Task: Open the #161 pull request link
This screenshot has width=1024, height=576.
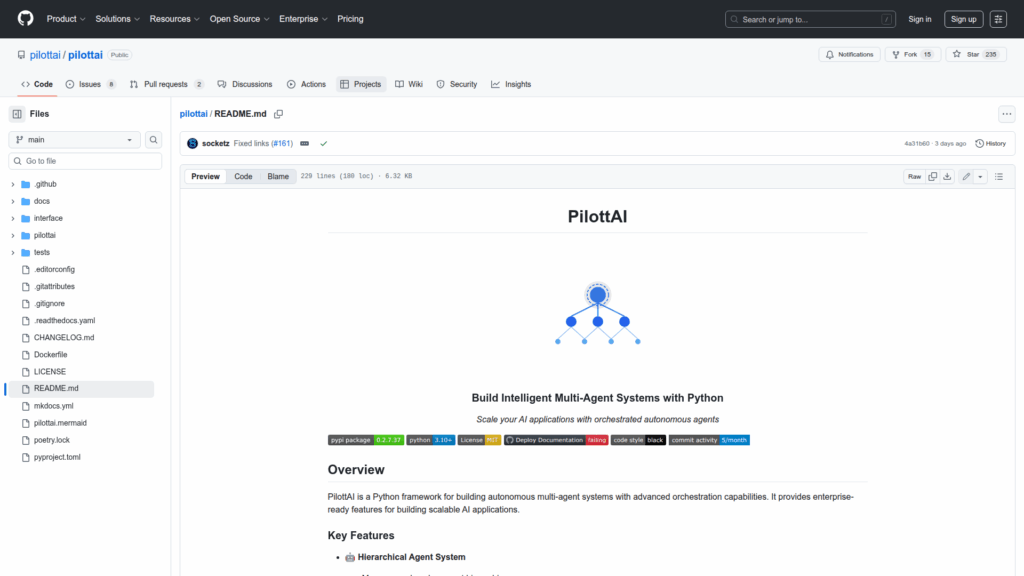Action: click(282, 144)
